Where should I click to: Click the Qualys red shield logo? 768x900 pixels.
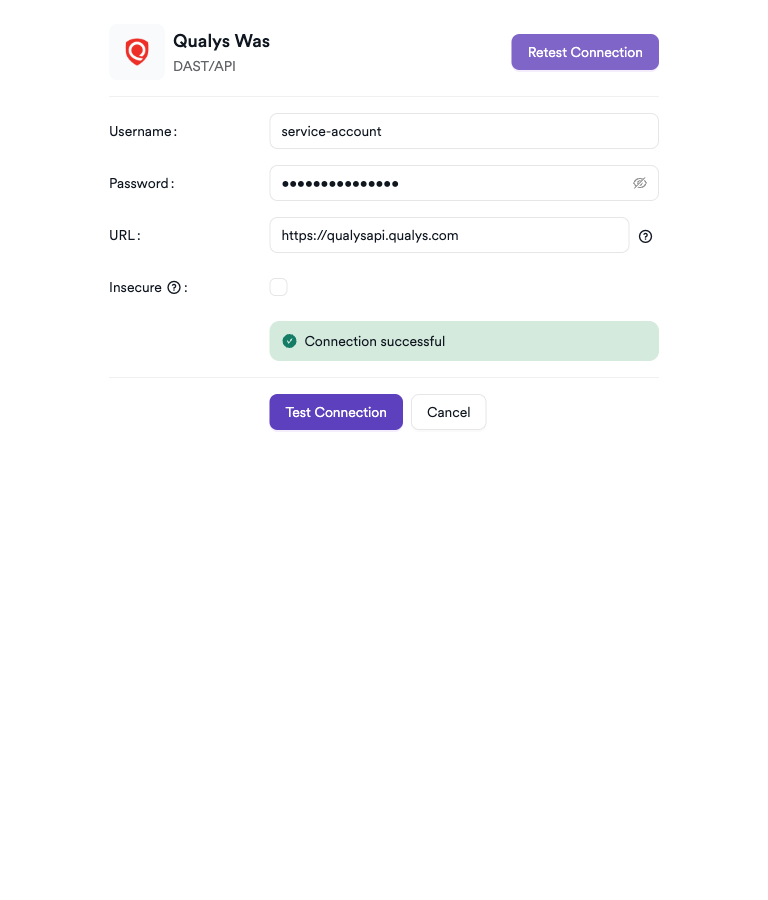(x=137, y=52)
